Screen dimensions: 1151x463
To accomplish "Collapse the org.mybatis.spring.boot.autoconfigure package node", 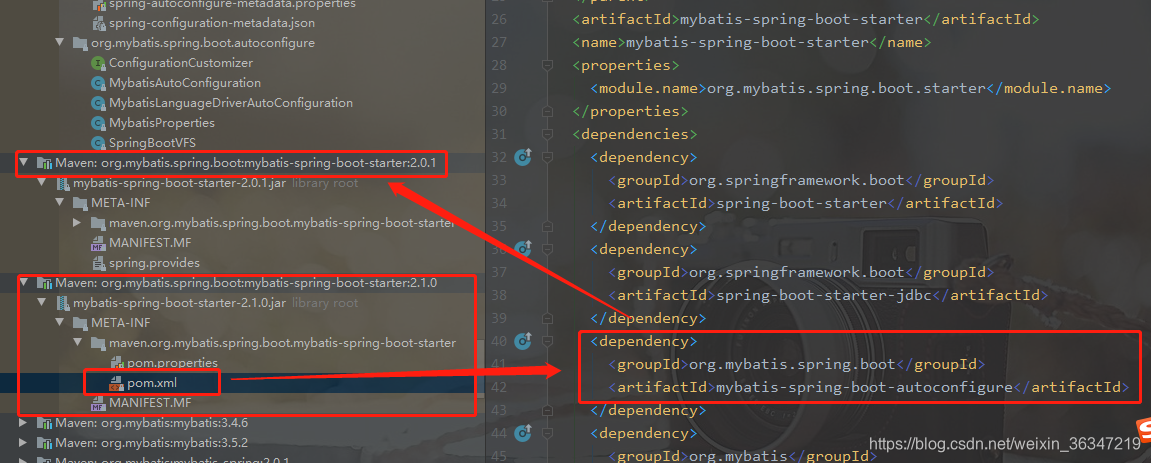I will 60,43.
